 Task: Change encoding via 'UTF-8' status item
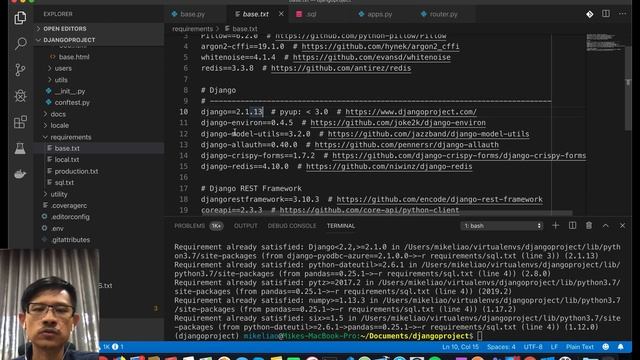click(x=533, y=347)
